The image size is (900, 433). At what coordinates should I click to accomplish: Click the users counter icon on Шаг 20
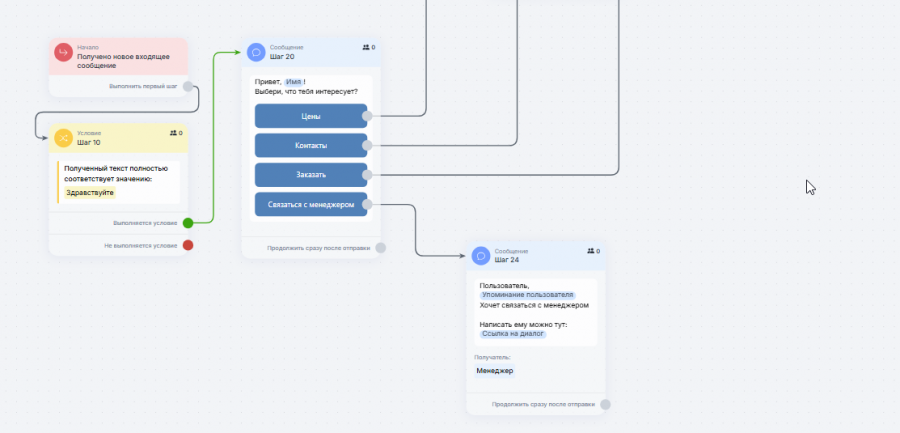366,48
